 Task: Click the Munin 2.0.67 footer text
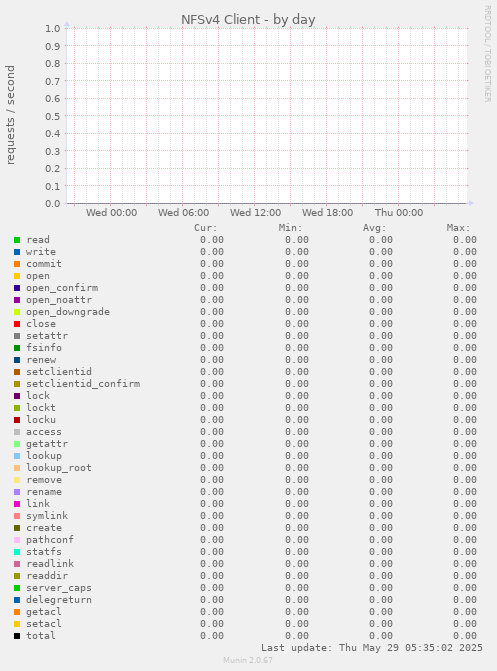tap(248, 660)
